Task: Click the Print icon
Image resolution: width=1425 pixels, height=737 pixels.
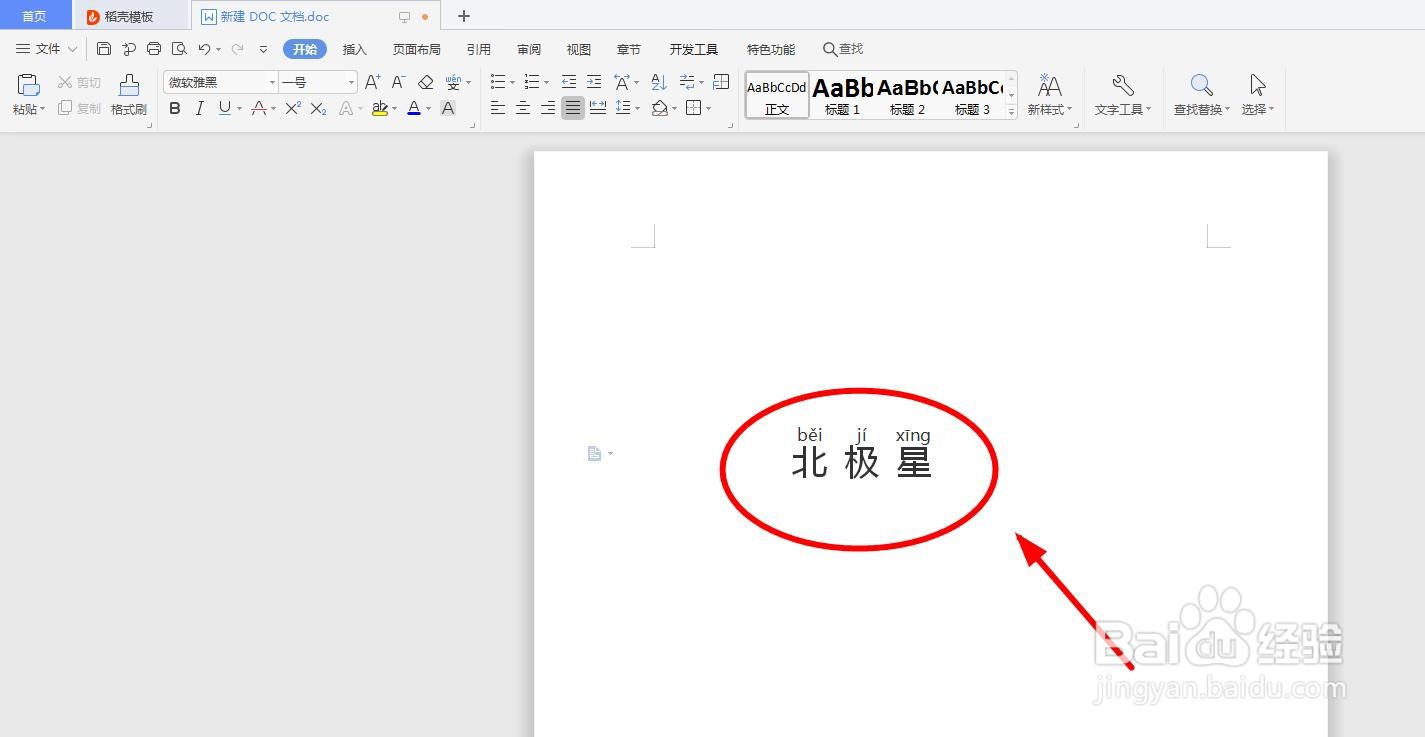Action: [x=154, y=49]
